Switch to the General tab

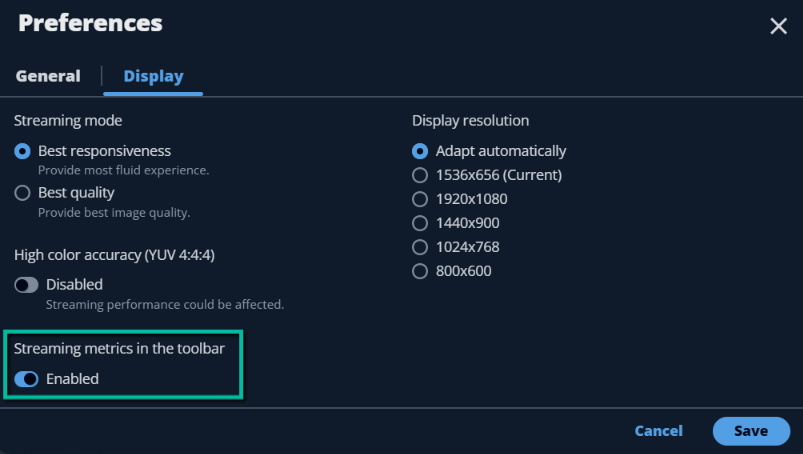click(x=48, y=76)
